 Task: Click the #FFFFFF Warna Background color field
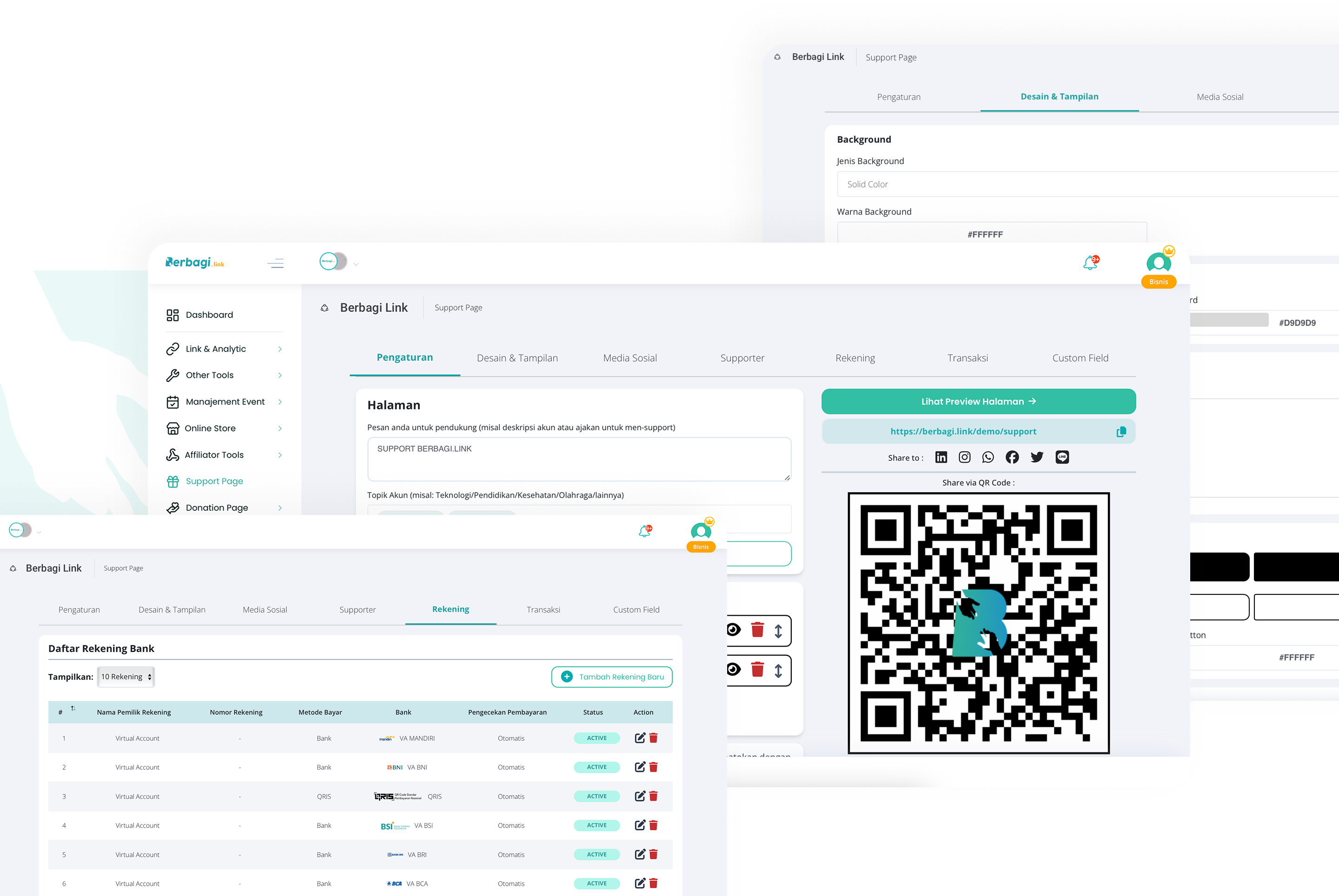(x=992, y=233)
